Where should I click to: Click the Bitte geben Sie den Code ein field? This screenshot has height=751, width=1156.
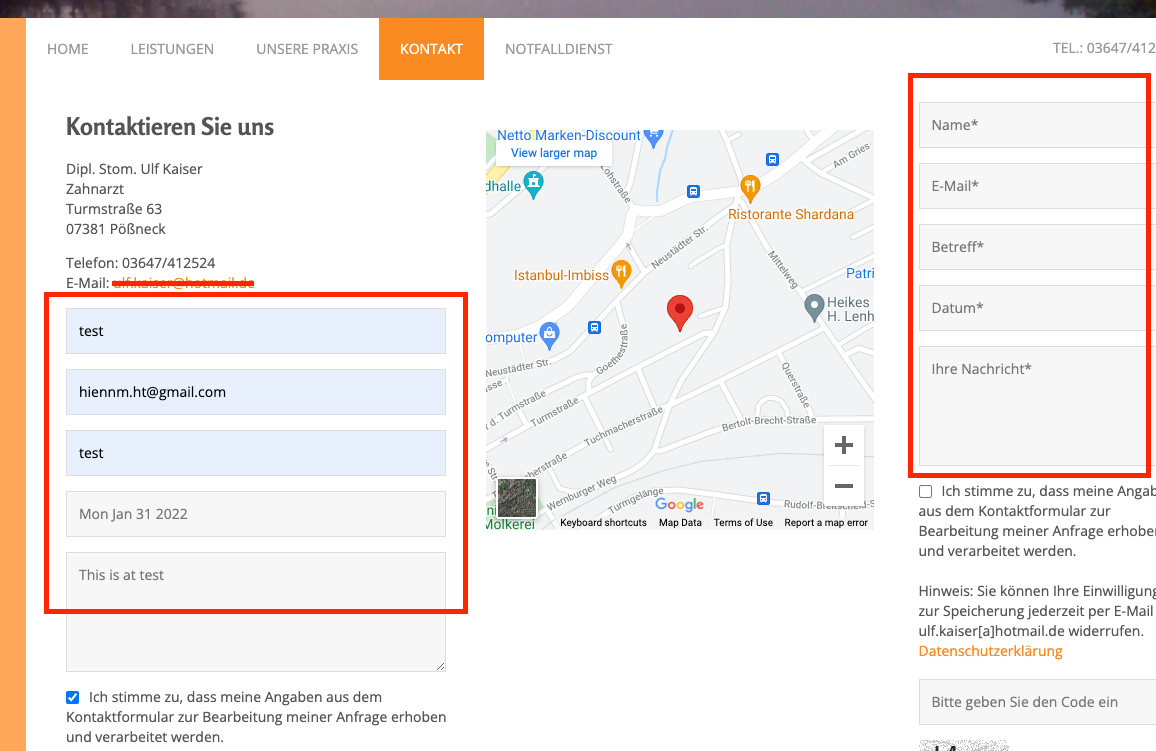click(1035, 702)
